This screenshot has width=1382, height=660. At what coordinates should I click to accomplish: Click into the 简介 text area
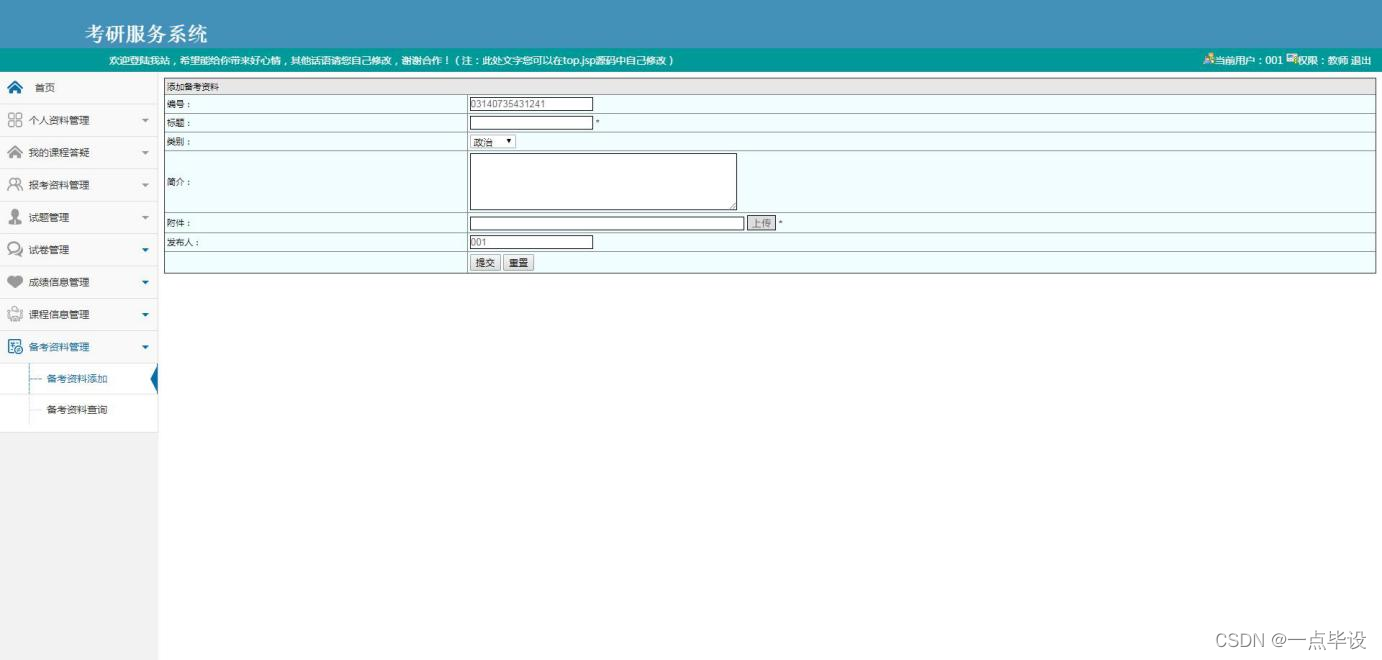(603, 181)
